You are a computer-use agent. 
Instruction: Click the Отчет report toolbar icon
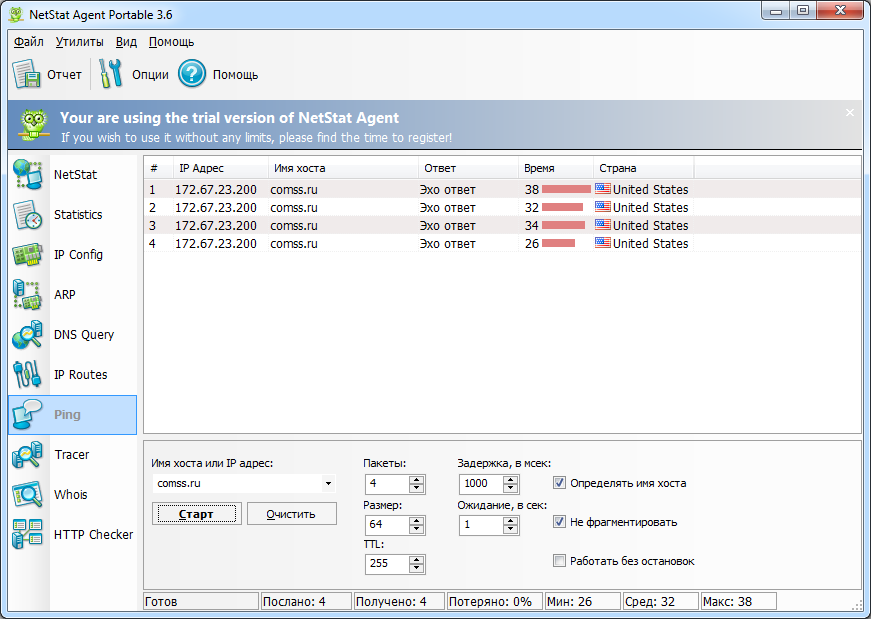coord(27,74)
